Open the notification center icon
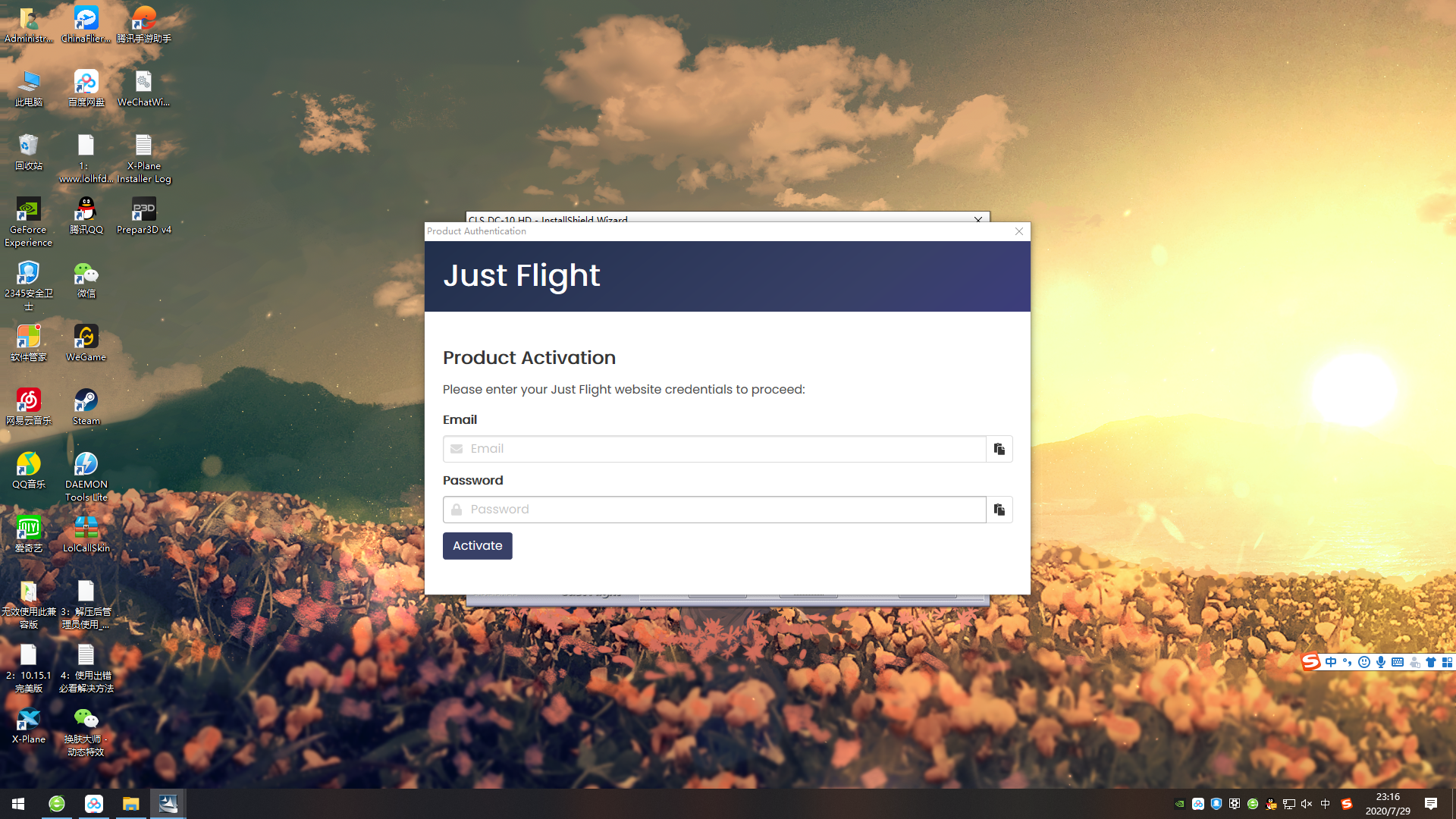 1431,804
